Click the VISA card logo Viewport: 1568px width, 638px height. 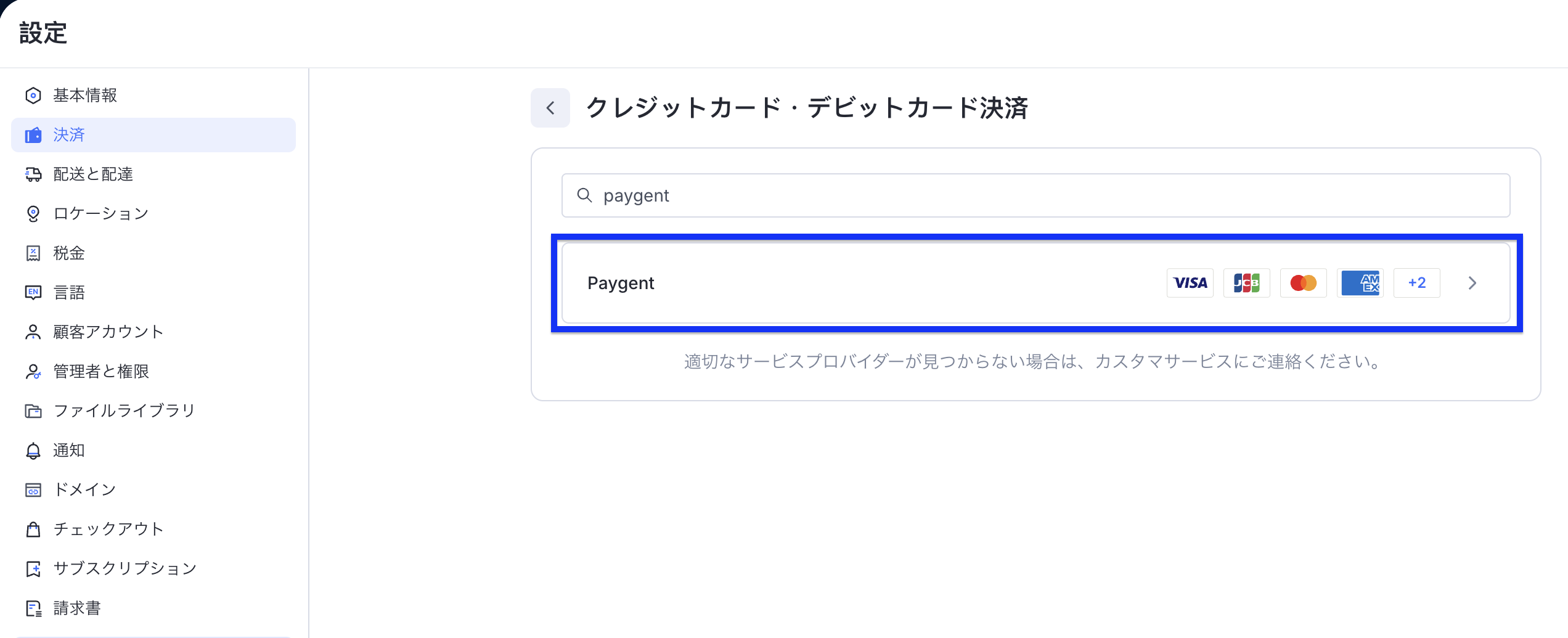1190,283
